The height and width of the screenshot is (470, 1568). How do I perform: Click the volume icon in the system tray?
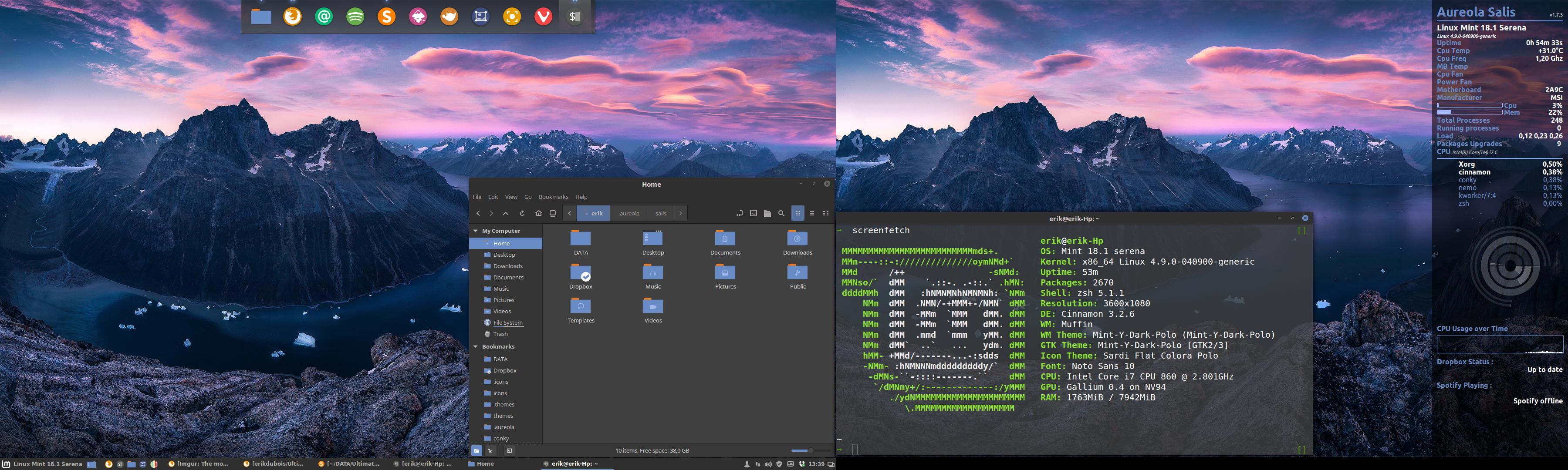click(768, 464)
